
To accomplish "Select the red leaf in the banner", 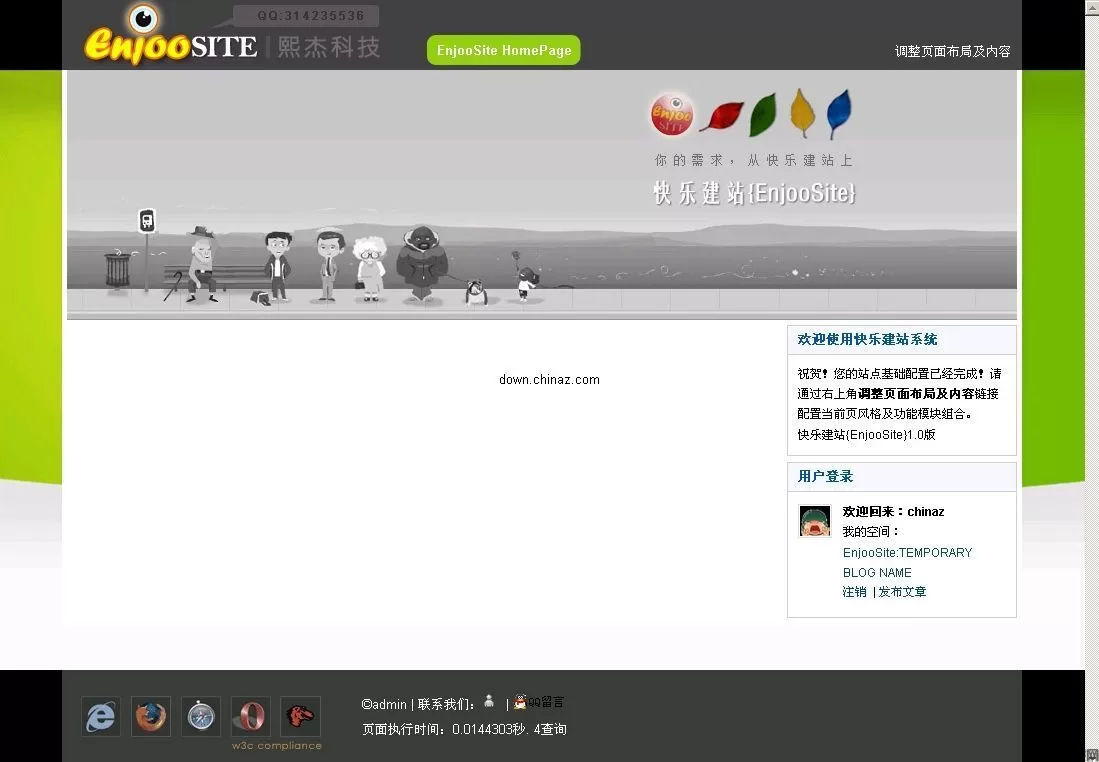I will pyautogui.click(x=722, y=112).
